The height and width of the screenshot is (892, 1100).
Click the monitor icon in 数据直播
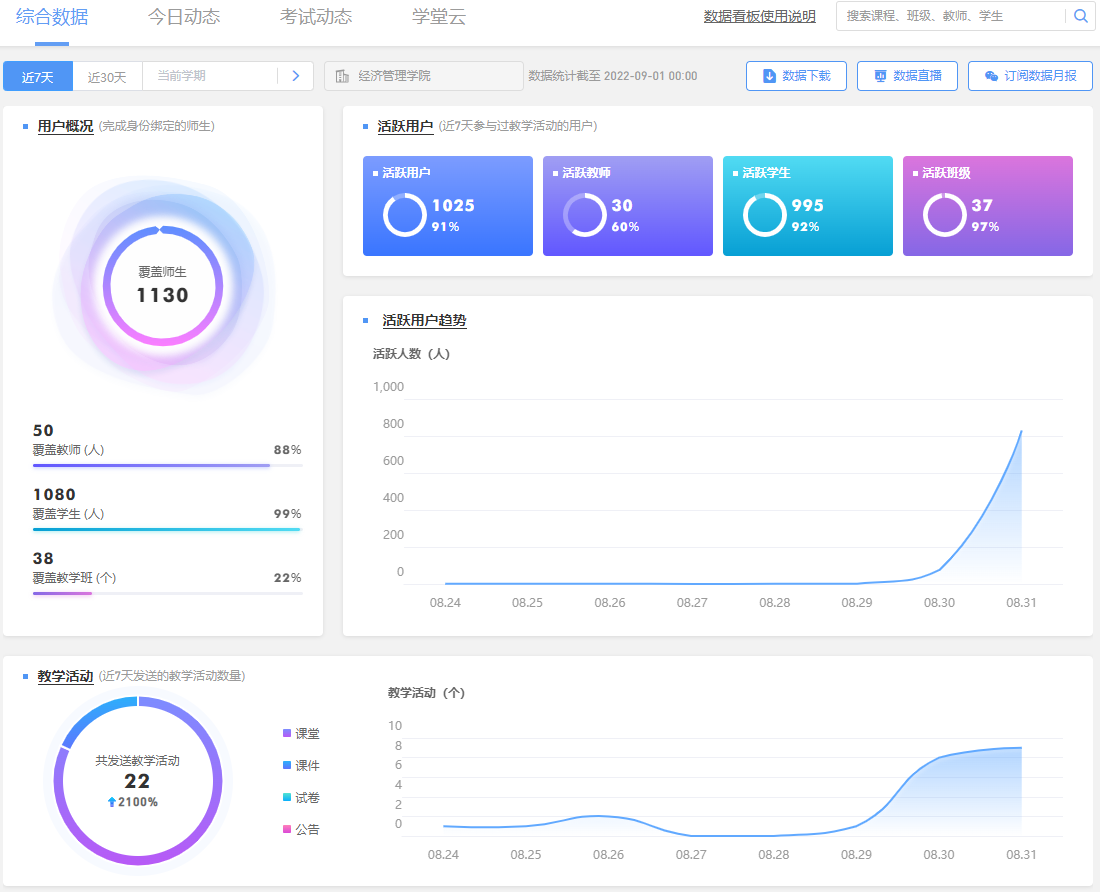[x=880, y=76]
